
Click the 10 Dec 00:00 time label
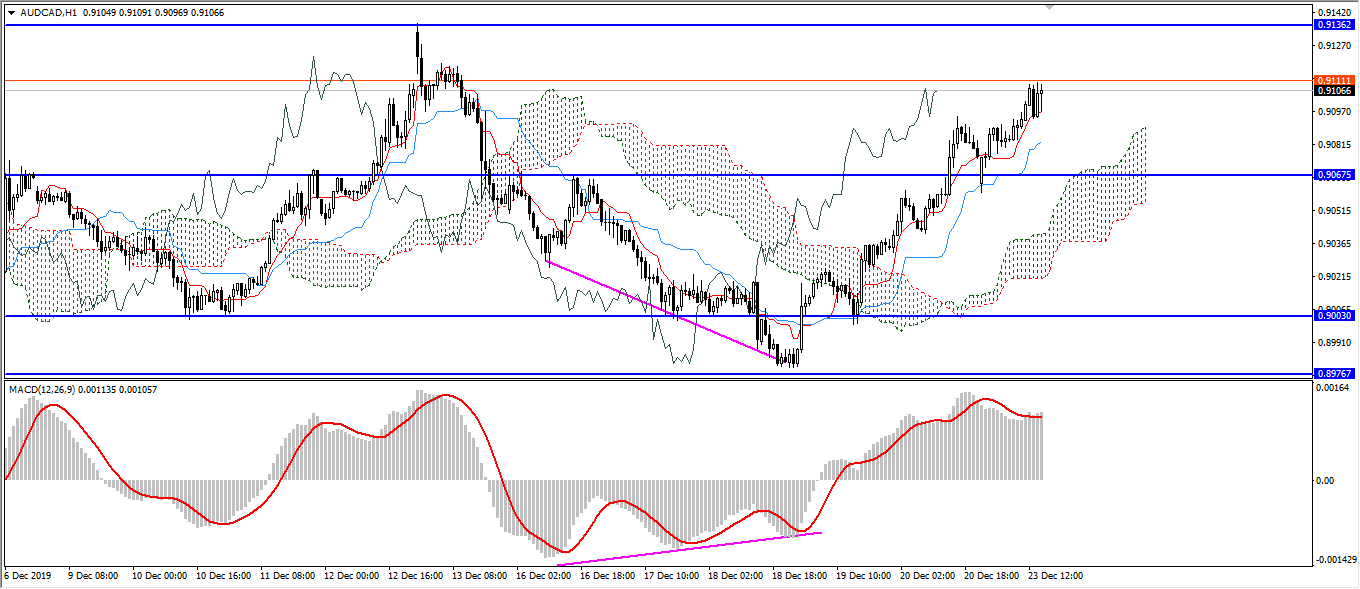[160, 577]
